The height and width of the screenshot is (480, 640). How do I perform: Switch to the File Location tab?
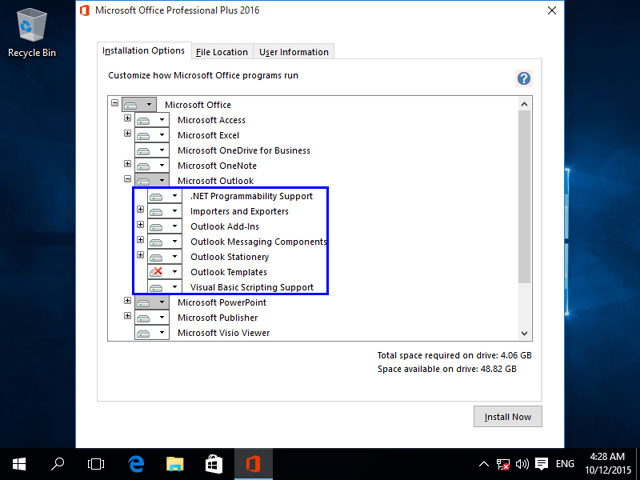click(222, 52)
